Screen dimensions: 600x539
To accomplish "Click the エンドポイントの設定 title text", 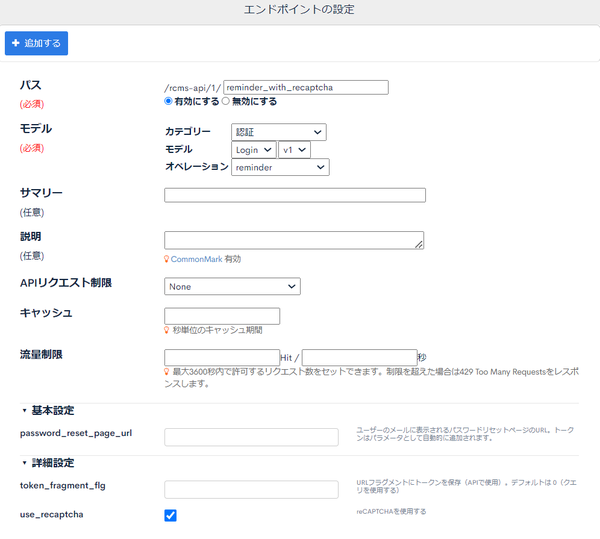I will tap(299, 10).
